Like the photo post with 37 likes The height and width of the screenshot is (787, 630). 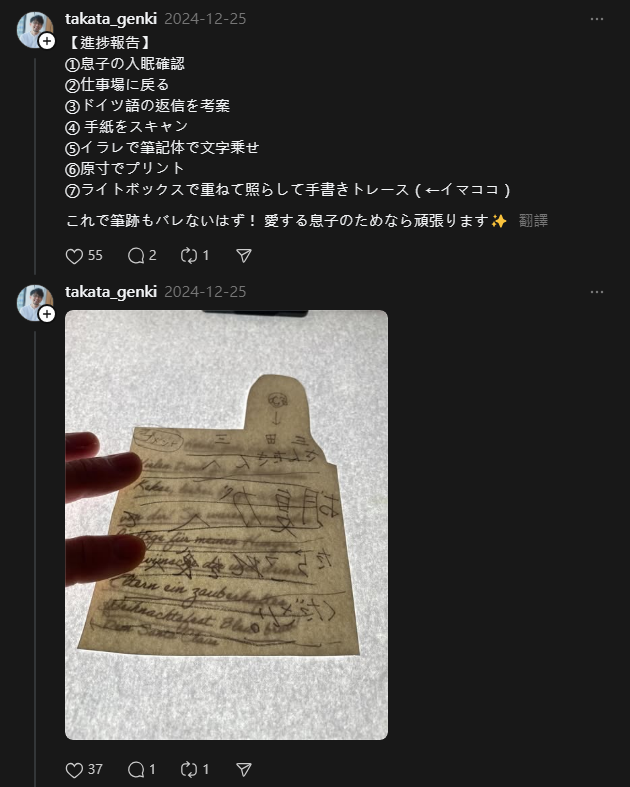(74, 769)
